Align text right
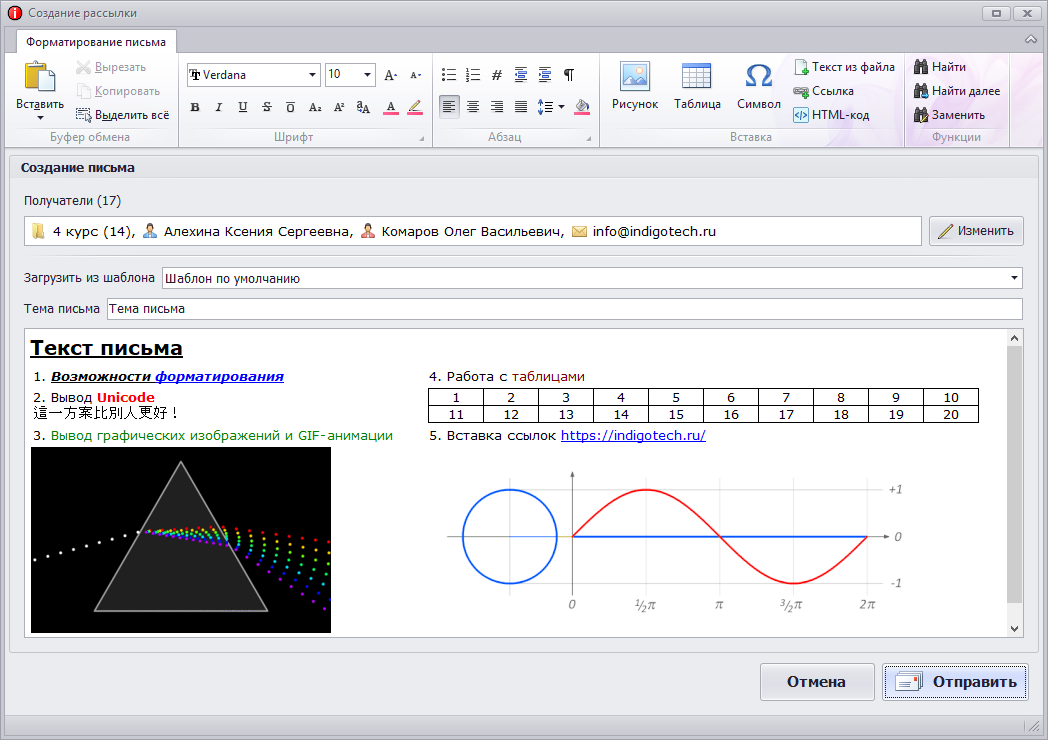This screenshot has width=1048, height=740. click(x=497, y=107)
